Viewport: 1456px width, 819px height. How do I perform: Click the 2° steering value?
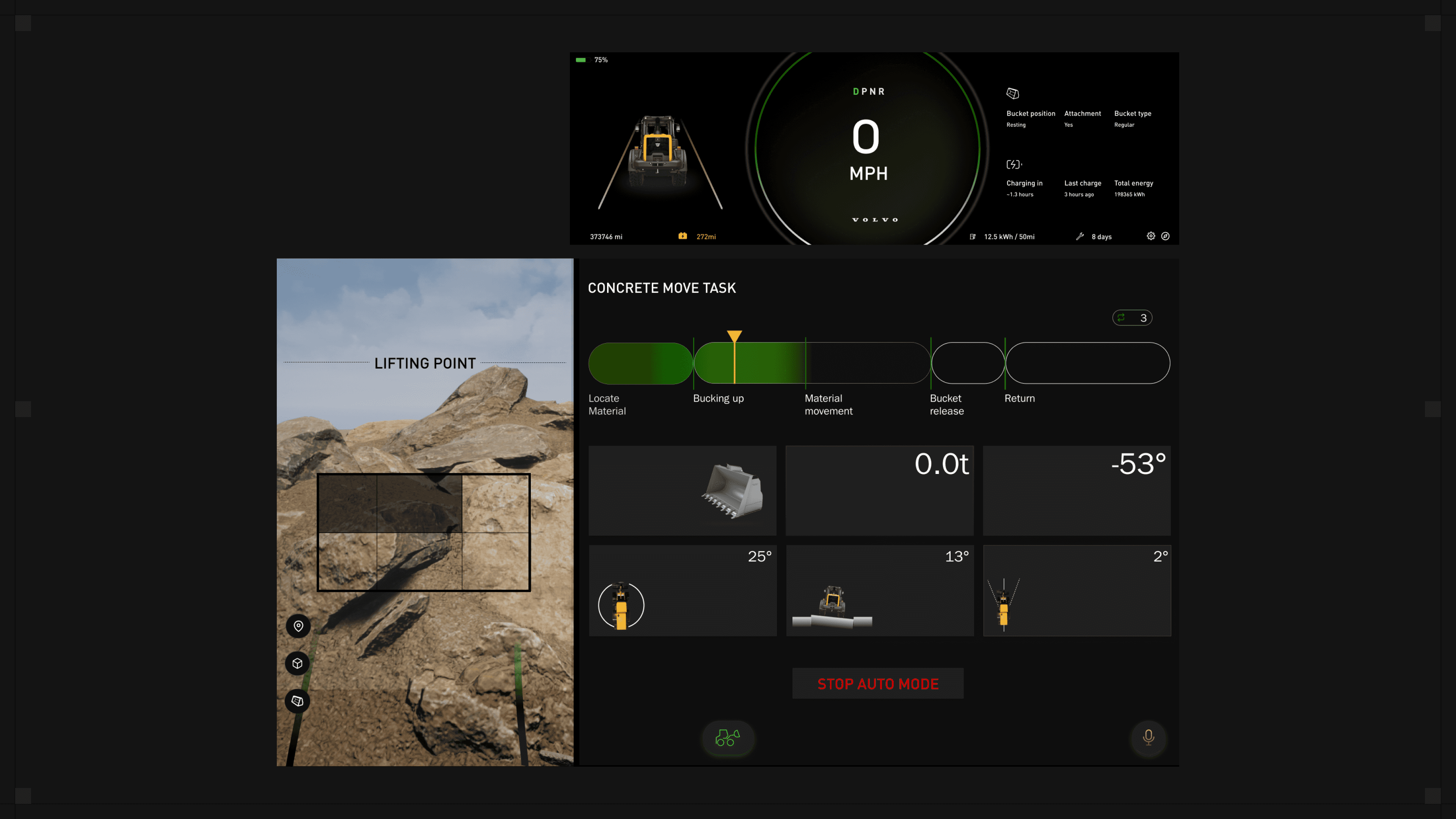[x=1160, y=556]
